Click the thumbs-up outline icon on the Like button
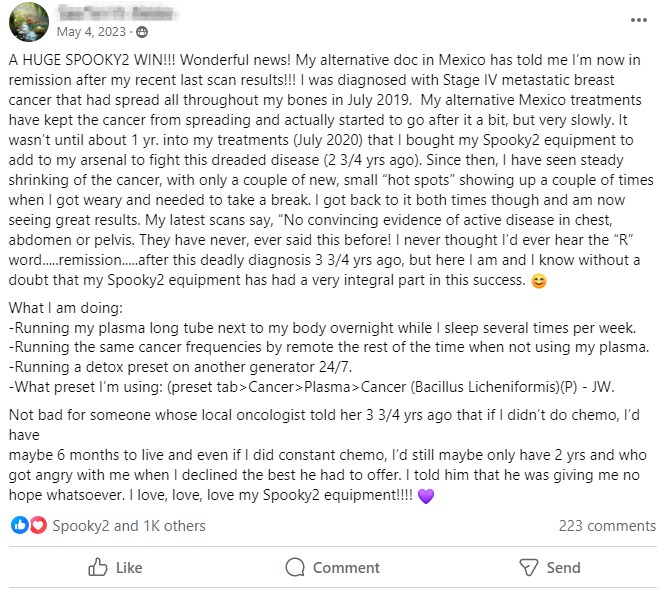669x591 pixels. click(98, 568)
